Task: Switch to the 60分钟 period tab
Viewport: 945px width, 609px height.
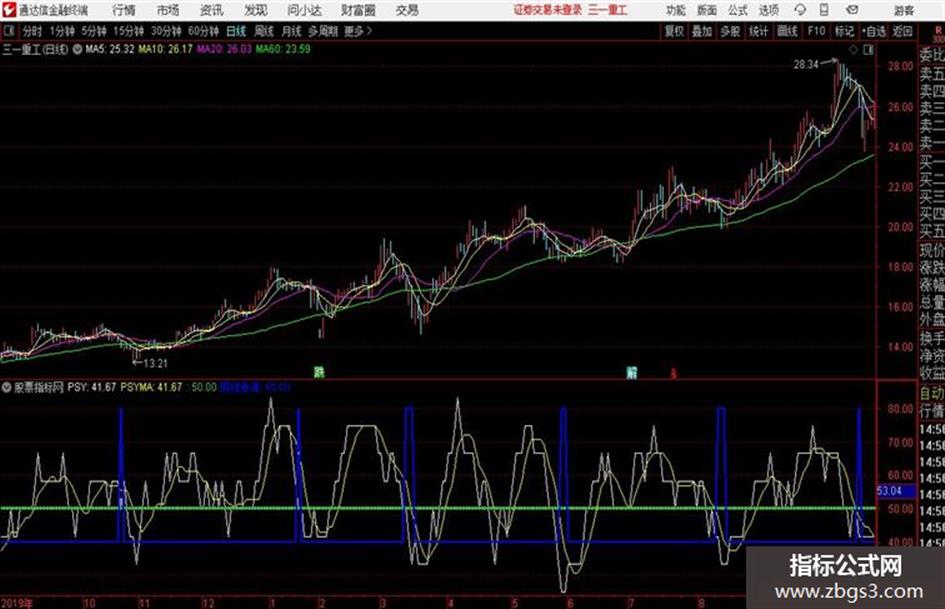Action: tap(203, 31)
